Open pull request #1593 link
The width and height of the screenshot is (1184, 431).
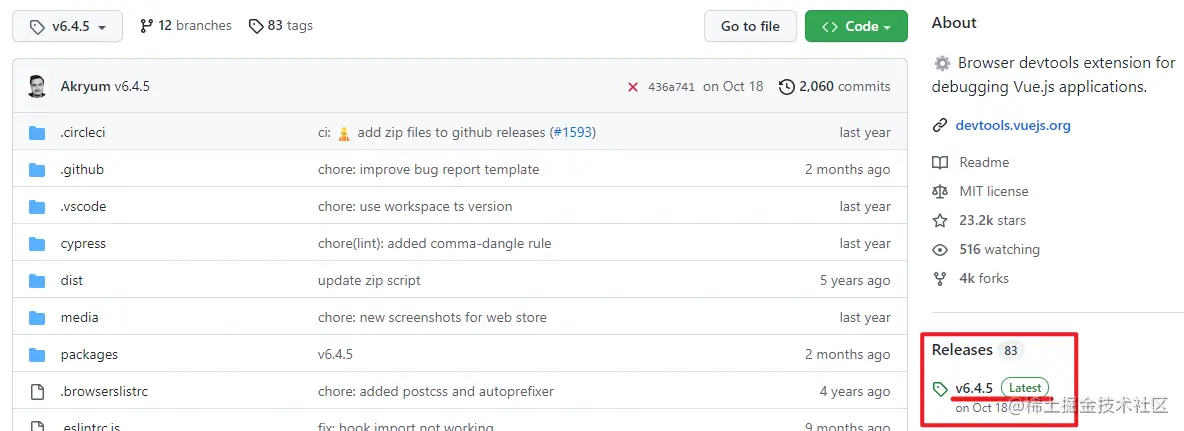tap(573, 133)
